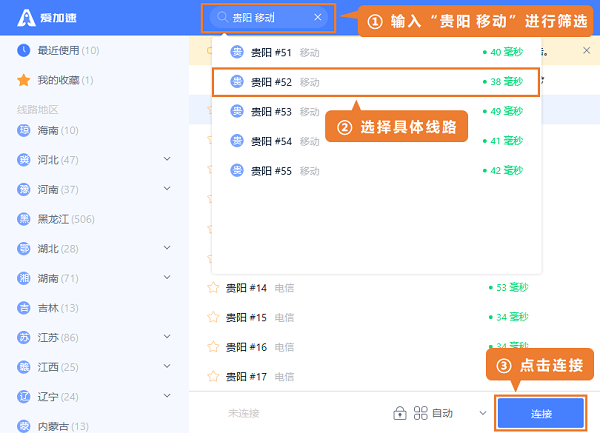Image resolution: width=600 pixels, height=433 pixels.
Task: Favorite 贵阳 #14 with star
Action: coord(213,287)
